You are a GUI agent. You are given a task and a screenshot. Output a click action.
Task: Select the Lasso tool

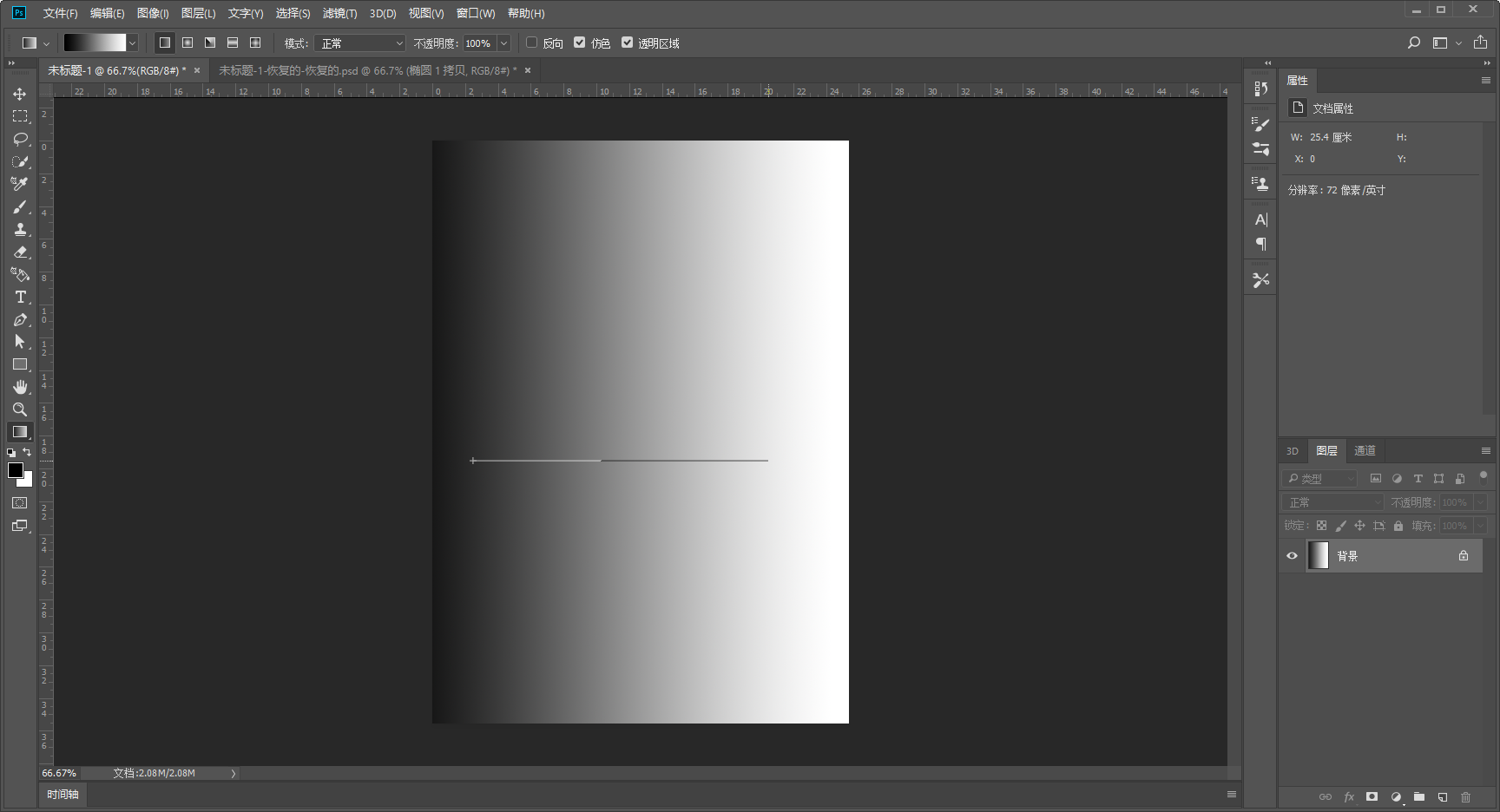click(20, 139)
